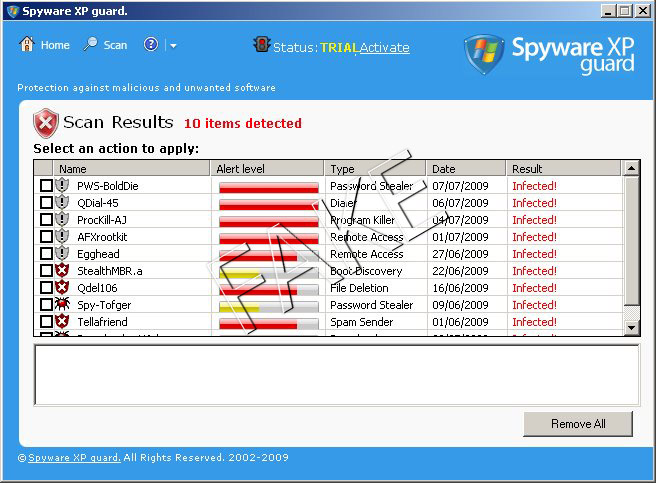This screenshot has width=656, height=483.
Task: Sort by the Alert level column header
Action: pos(267,169)
